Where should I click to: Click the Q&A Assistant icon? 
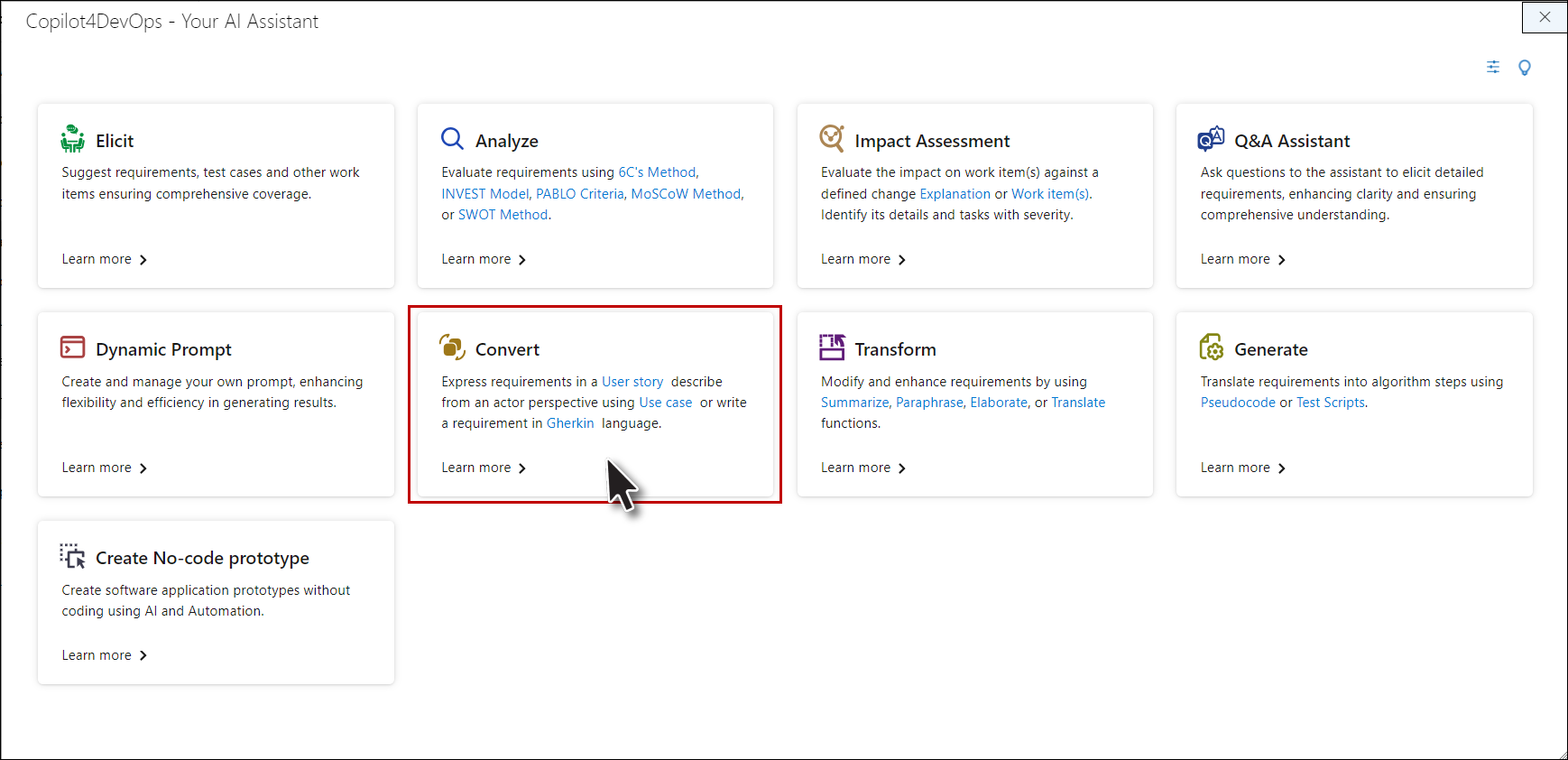tap(1211, 139)
